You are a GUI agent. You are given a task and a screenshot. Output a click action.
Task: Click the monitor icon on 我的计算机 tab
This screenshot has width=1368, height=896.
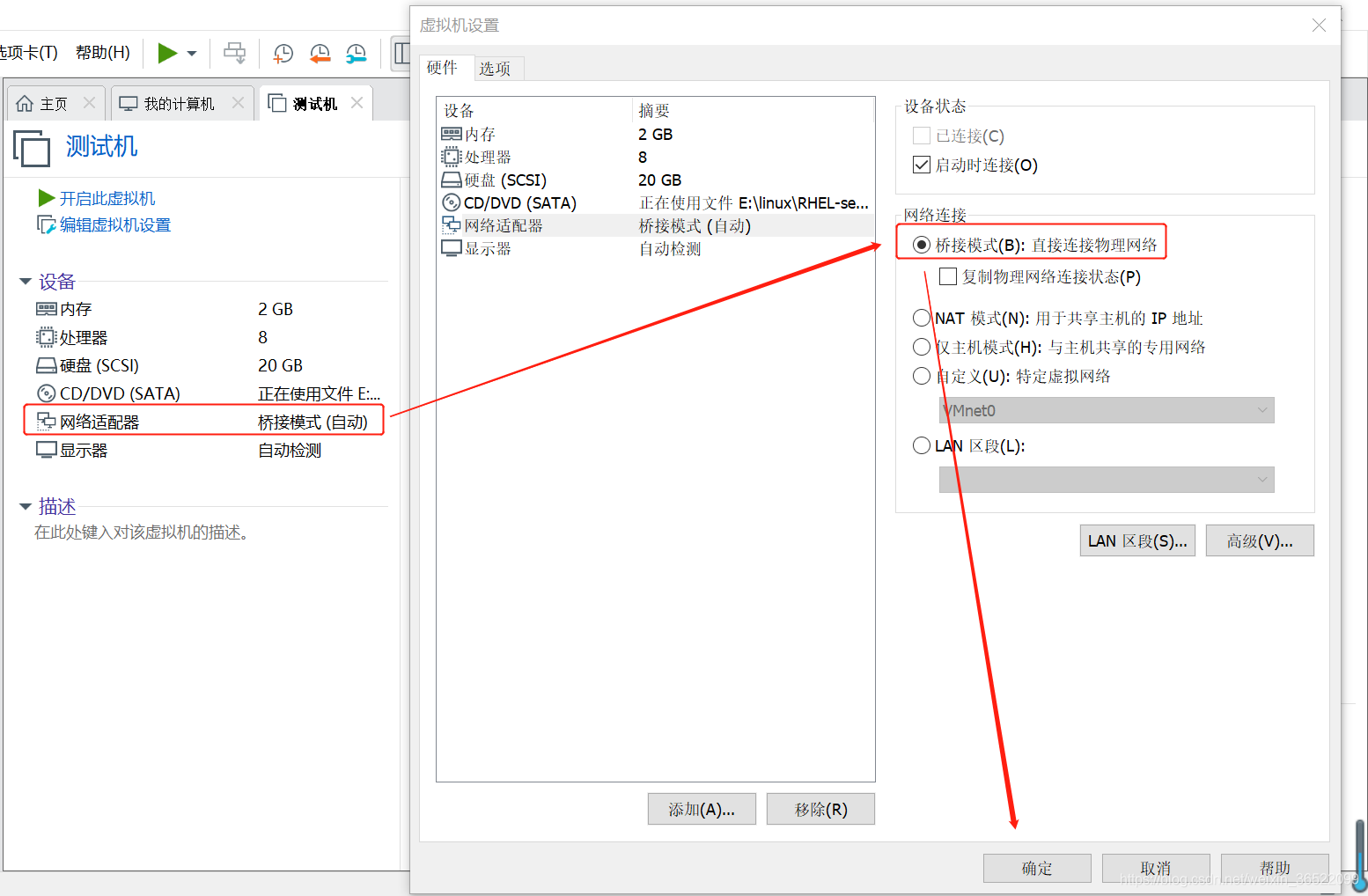[129, 104]
